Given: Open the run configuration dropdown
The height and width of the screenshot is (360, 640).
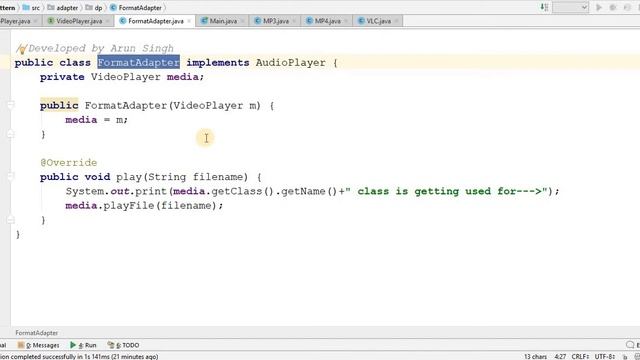Looking at the screenshot, I should [571, 7].
